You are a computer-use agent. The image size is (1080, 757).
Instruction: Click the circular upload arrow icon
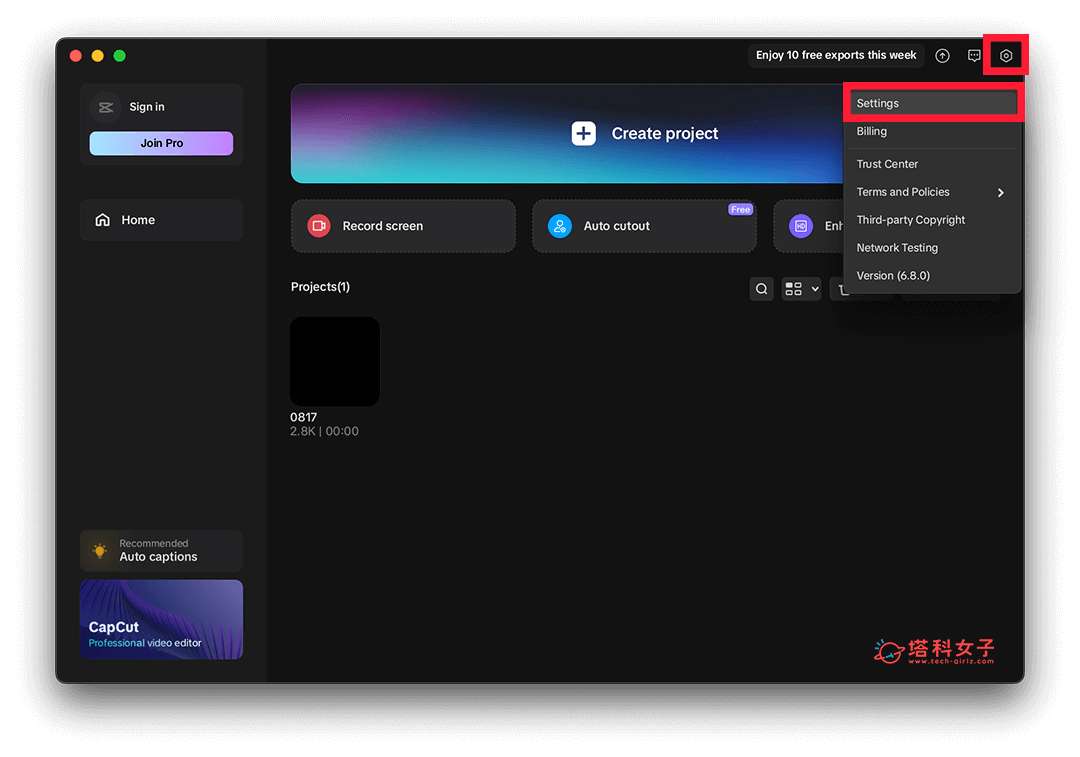pos(941,55)
